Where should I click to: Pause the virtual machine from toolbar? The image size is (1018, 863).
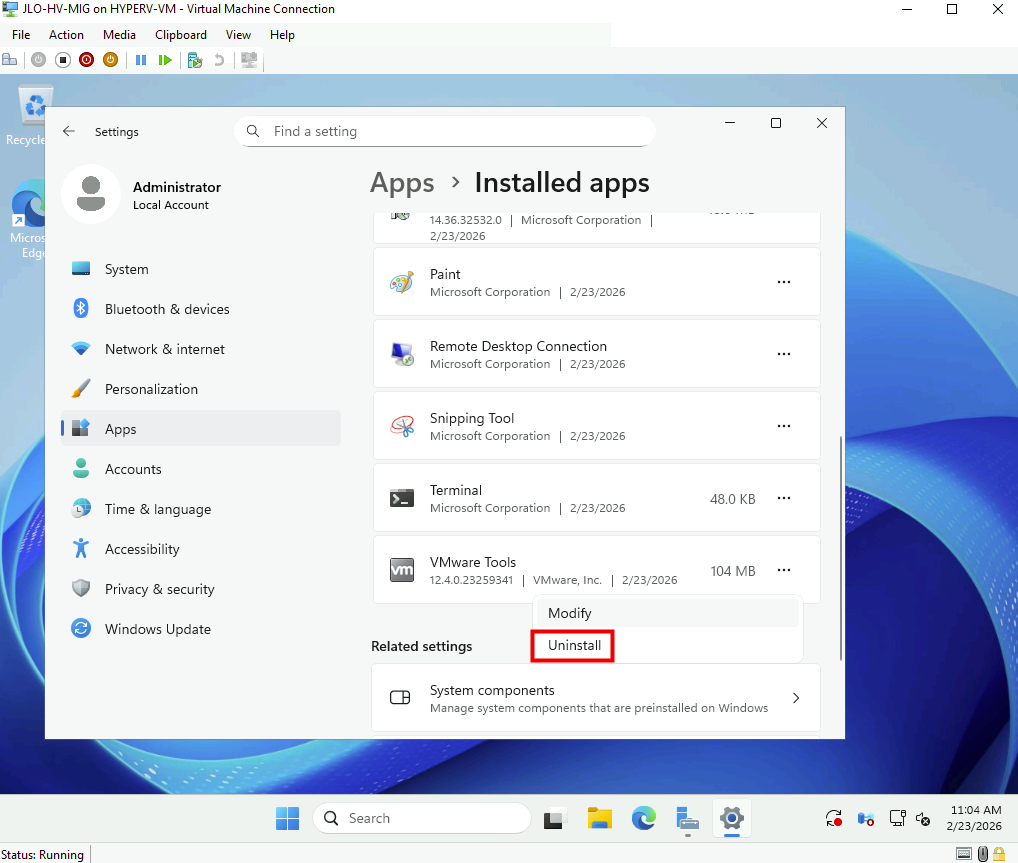coord(141,60)
